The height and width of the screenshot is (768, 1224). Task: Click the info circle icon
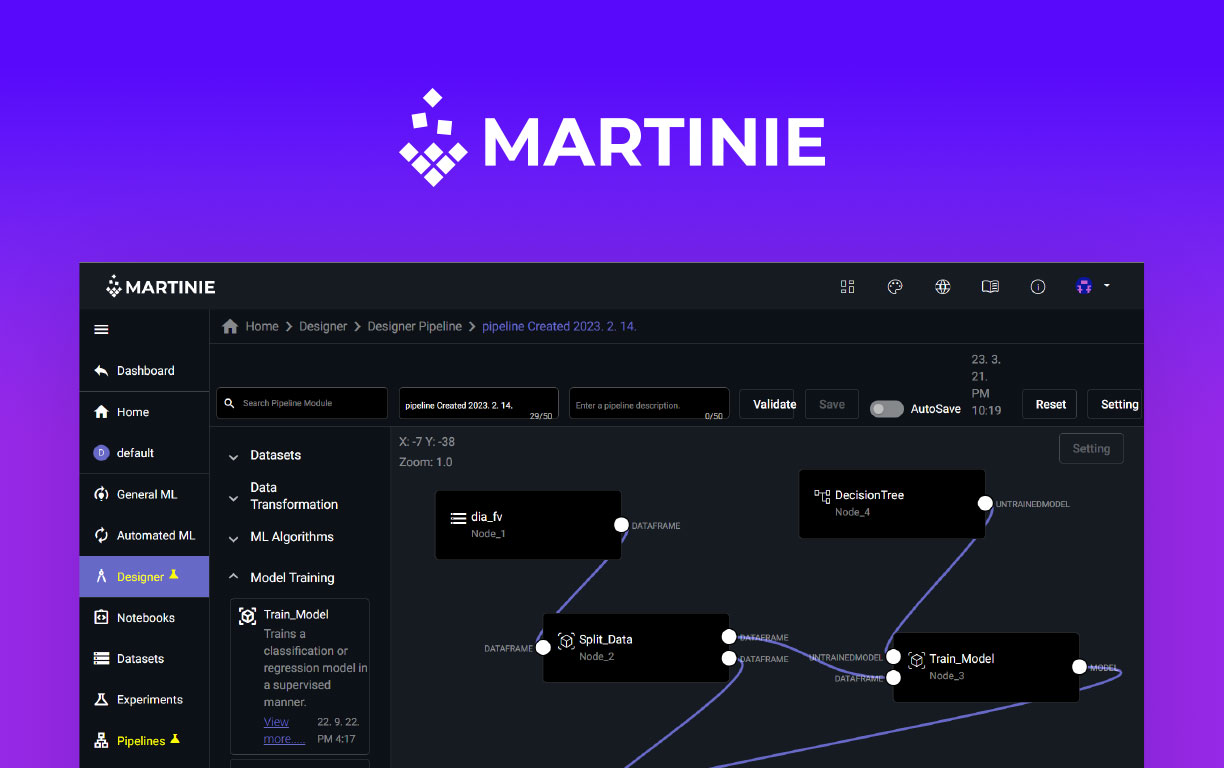pyautogui.click(x=1038, y=287)
